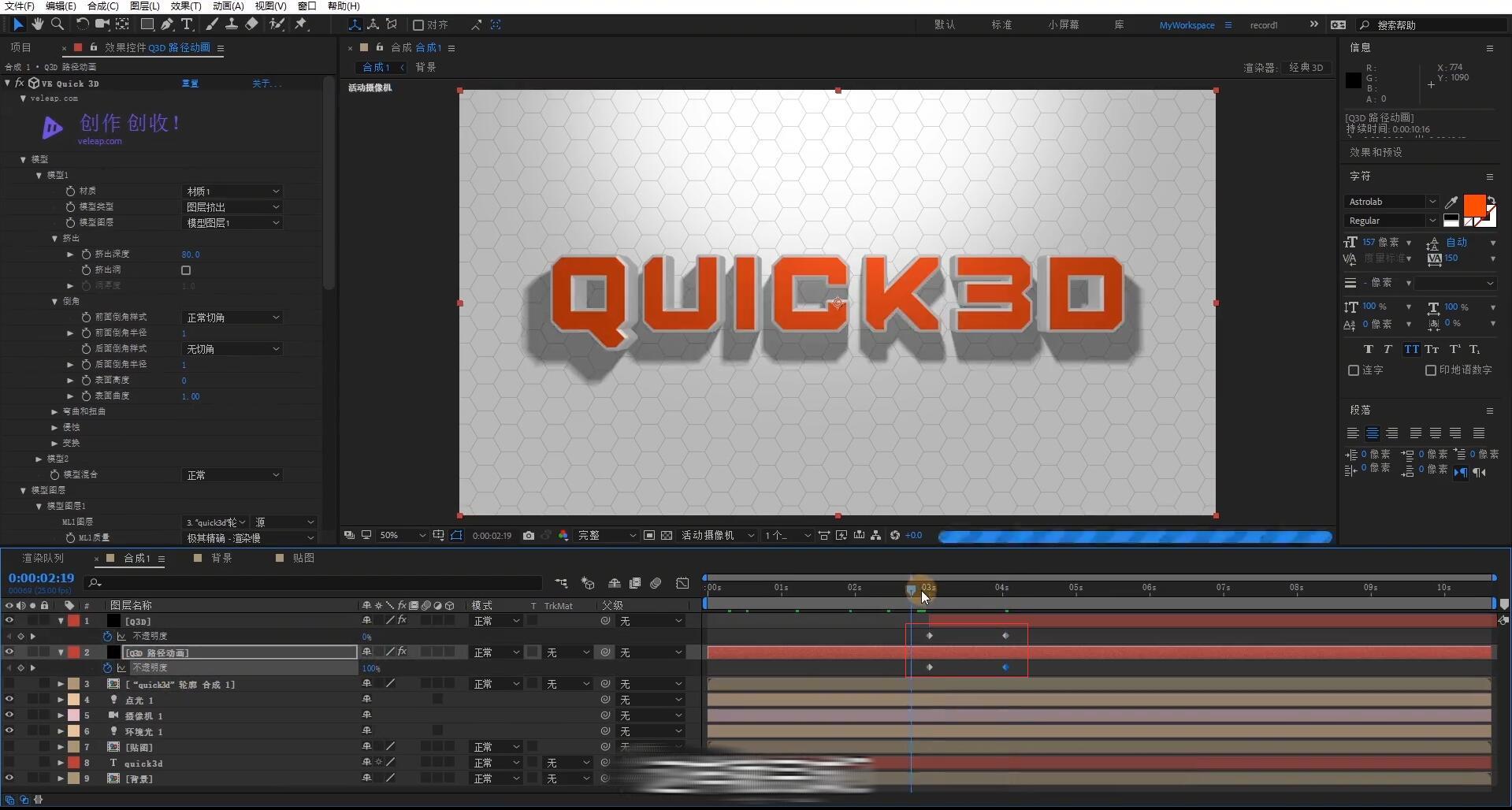Viewport: 1512px width, 810px height.
Task: Select the Brush tool
Action: tap(211, 24)
